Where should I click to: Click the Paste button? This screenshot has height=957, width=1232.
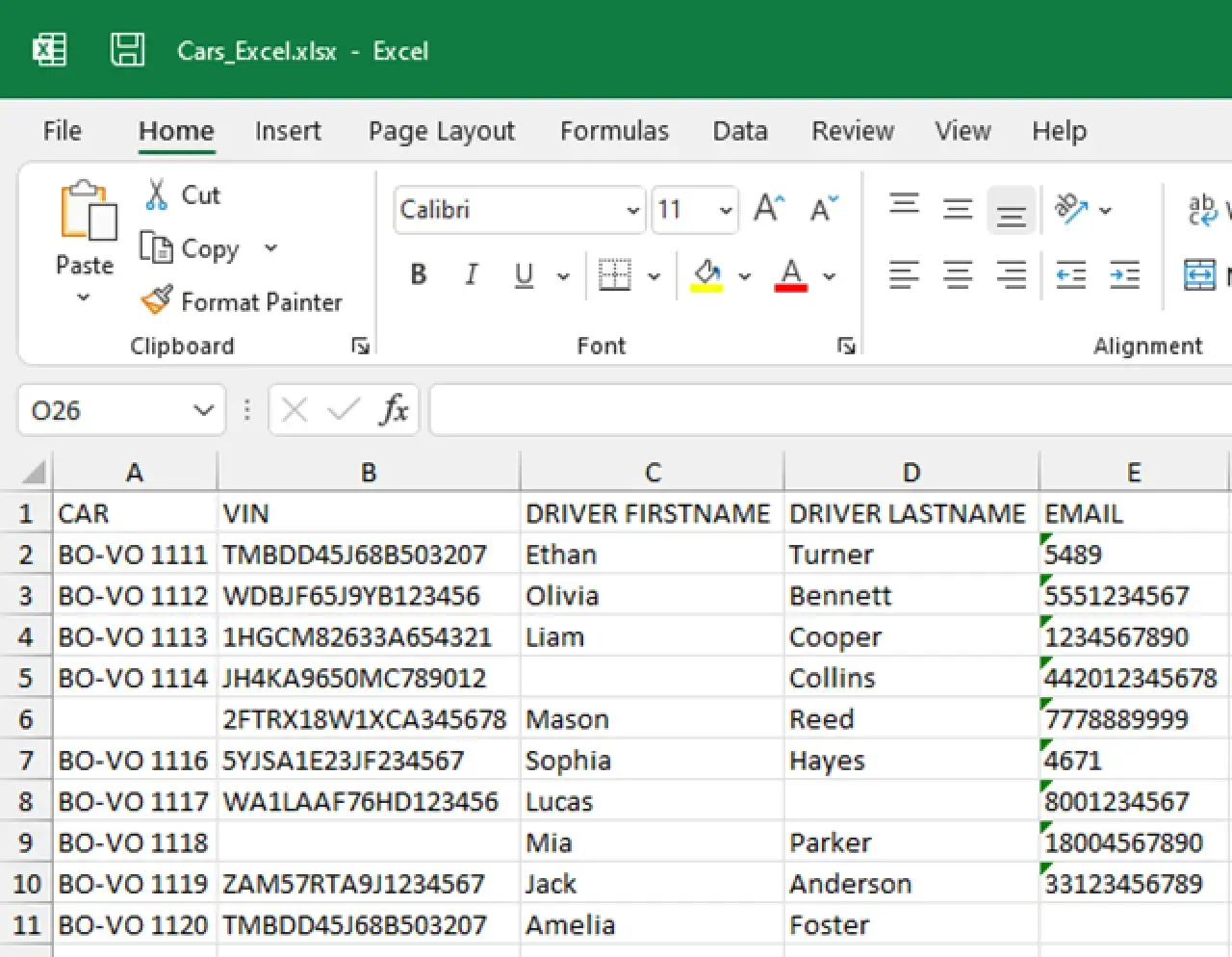click(x=85, y=214)
